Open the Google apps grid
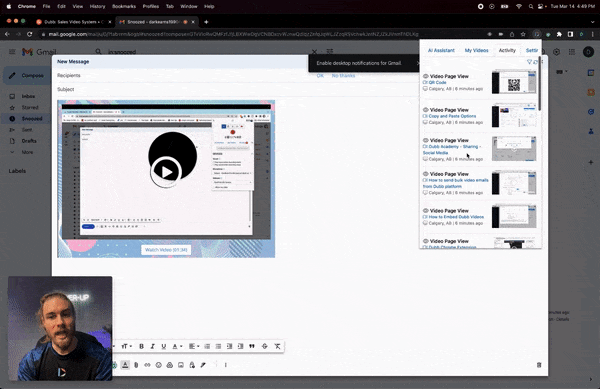The width and height of the screenshot is (600, 389). 572,52
